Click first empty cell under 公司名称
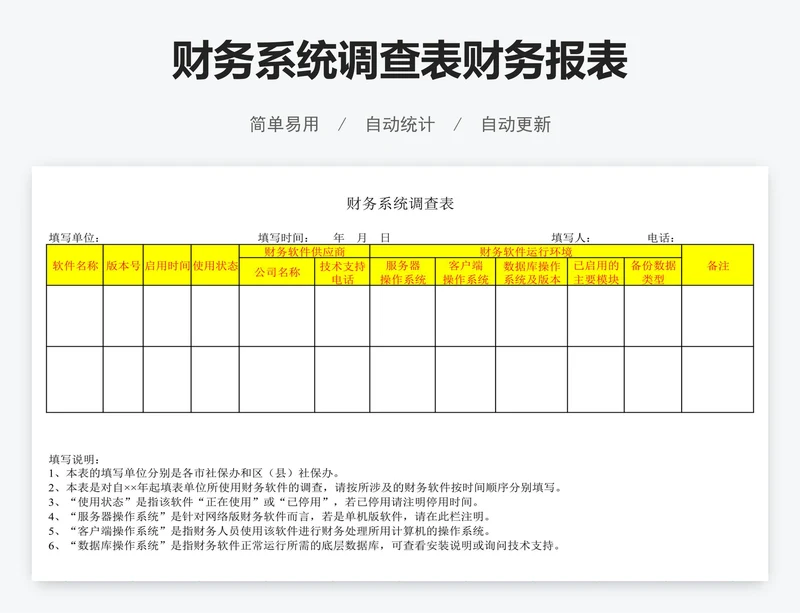Viewport: 800px width, 613px height. tap(277, 316)
